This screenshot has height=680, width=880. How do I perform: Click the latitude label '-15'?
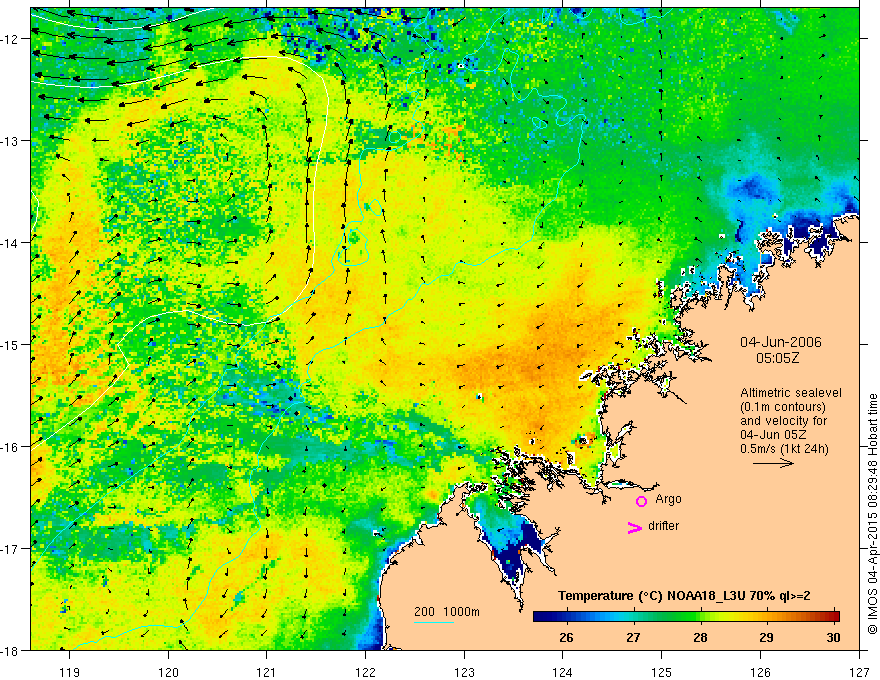pyautogui.click(x=11, y=344)
